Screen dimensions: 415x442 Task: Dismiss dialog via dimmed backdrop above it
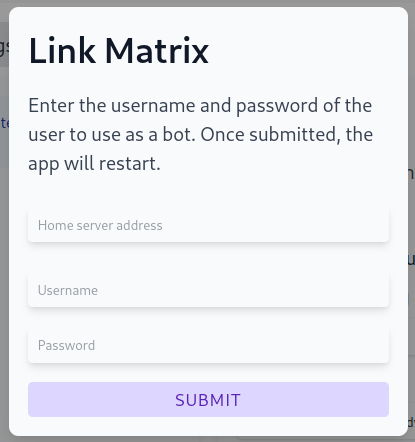(x=207, y=3)
